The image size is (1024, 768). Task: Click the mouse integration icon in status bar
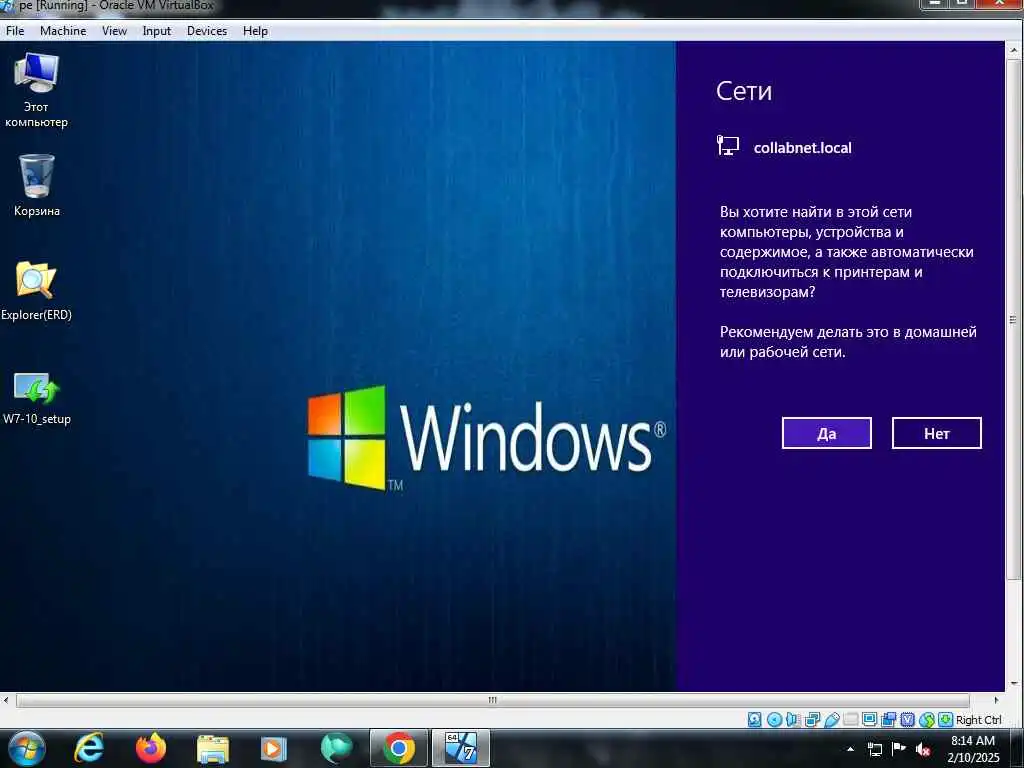click(x=927, y=720)
